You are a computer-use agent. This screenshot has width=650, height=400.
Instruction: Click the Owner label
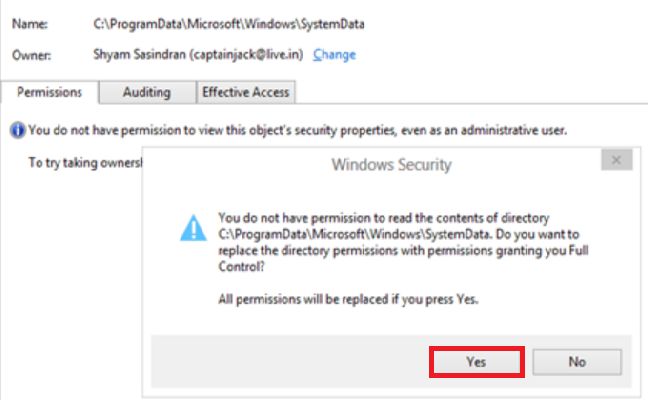(34, 55)
